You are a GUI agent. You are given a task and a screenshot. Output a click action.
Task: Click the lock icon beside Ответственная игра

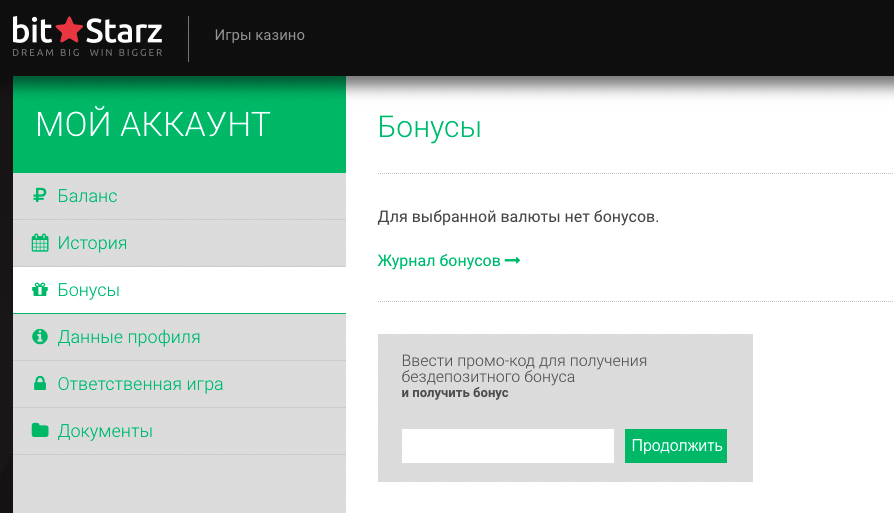pyautogui.click(x=40, y=384)
